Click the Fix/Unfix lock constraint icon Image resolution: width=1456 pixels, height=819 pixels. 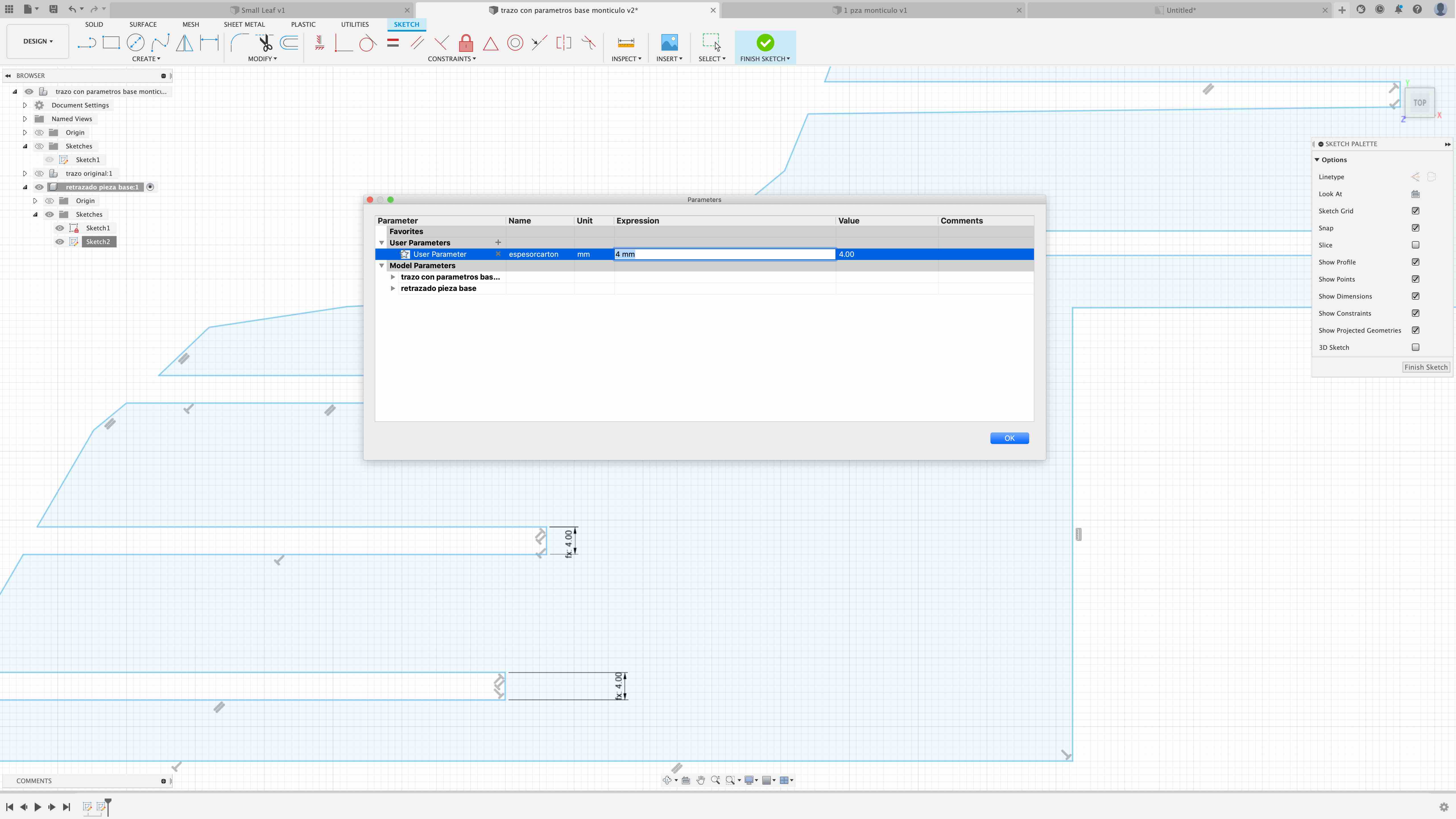pos(466,43)
